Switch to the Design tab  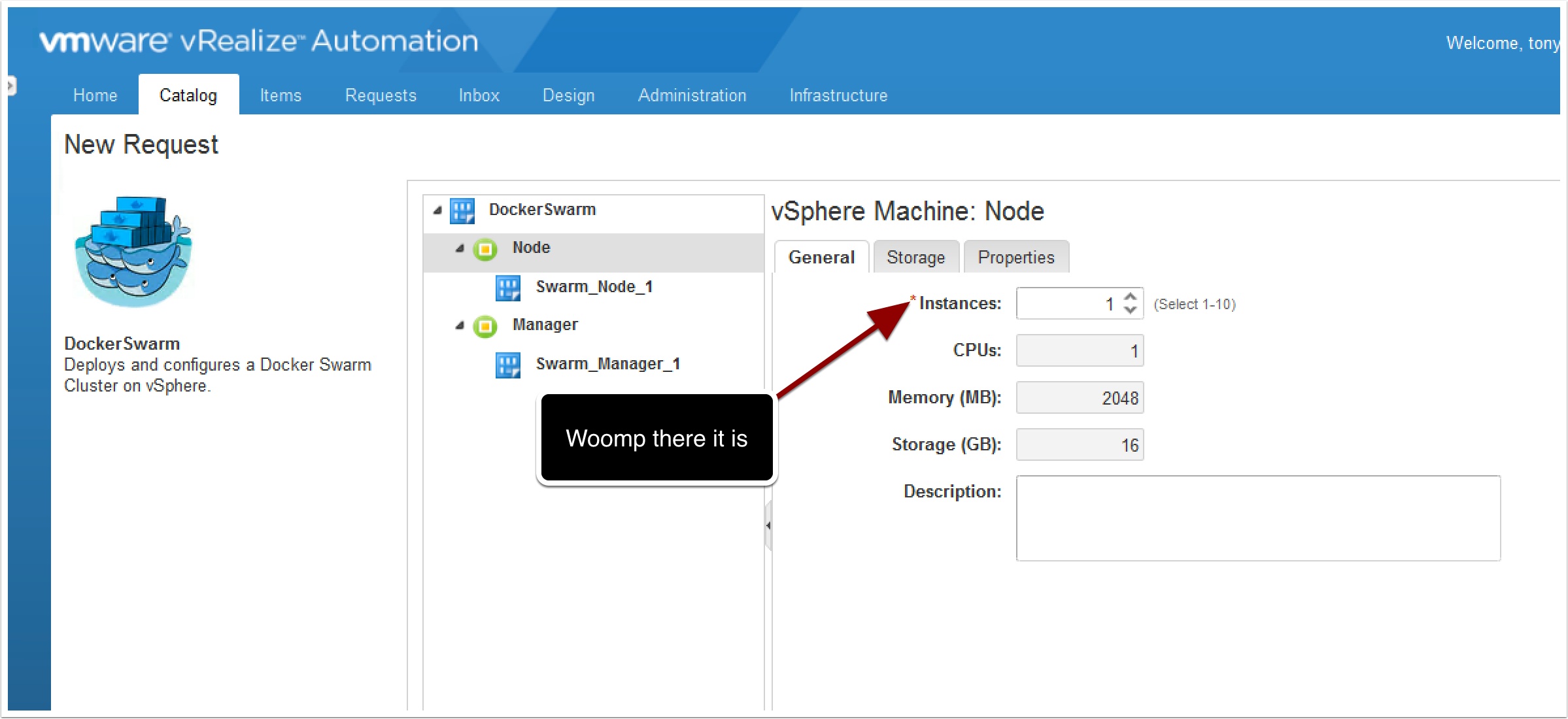pyautogui.click(x=569, y=95)
